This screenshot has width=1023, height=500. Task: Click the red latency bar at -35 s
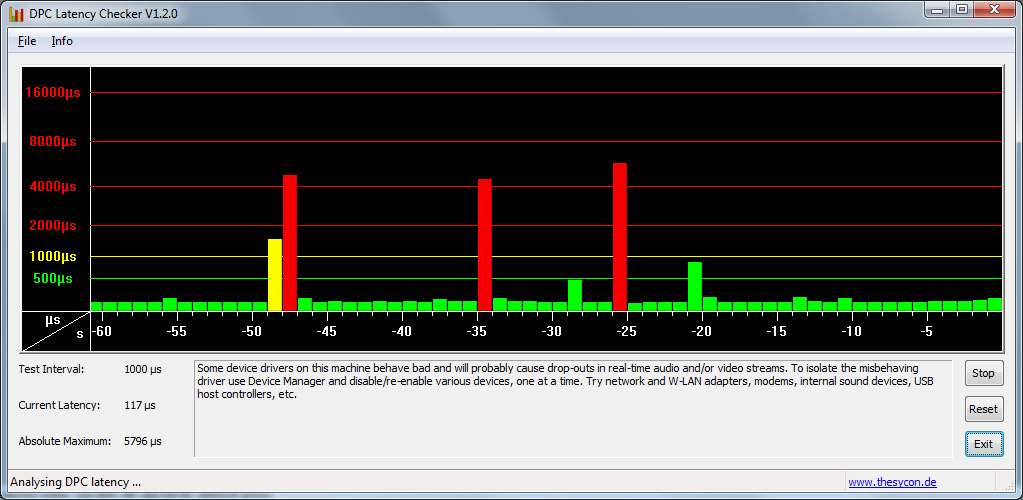coord(485,245)
